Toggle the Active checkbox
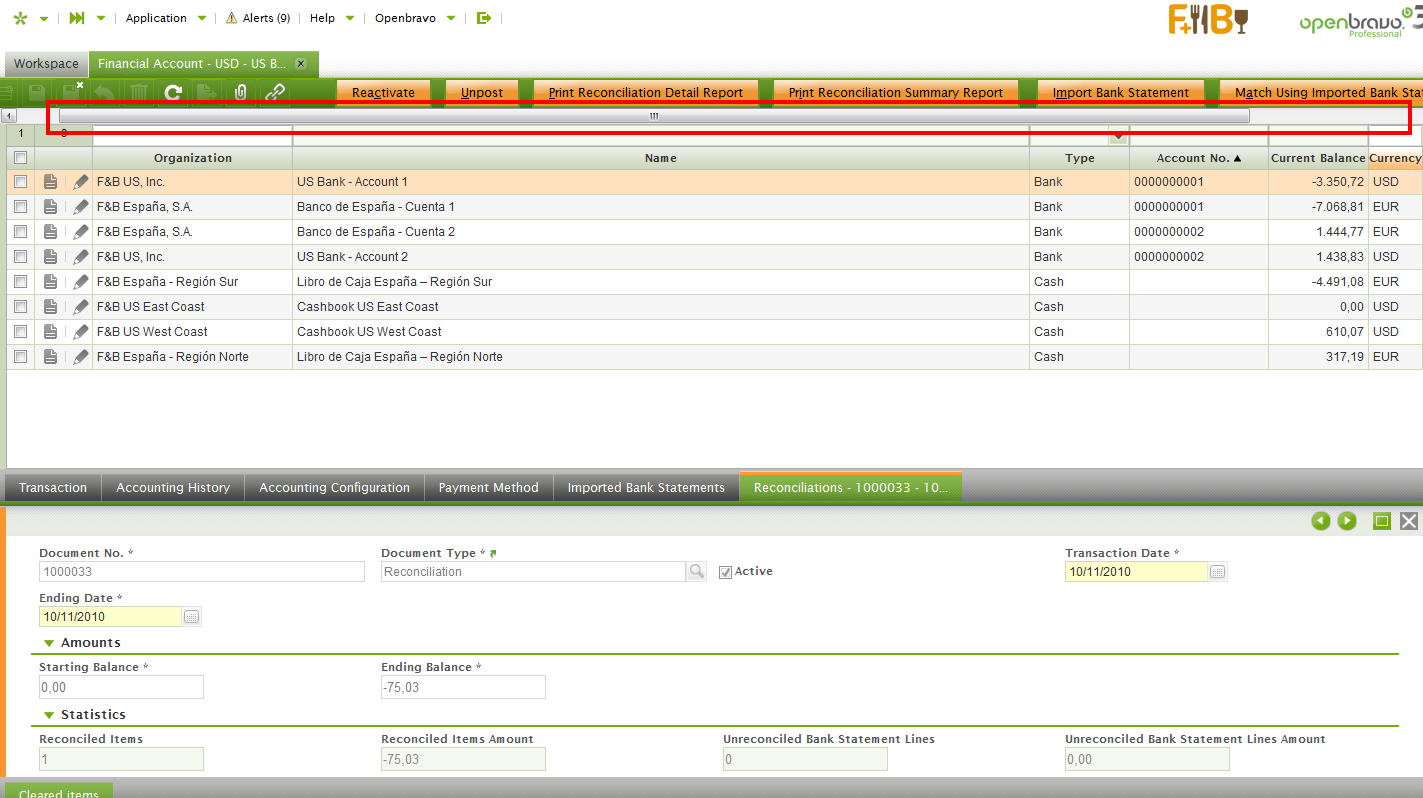 click(x=726, y=572)
